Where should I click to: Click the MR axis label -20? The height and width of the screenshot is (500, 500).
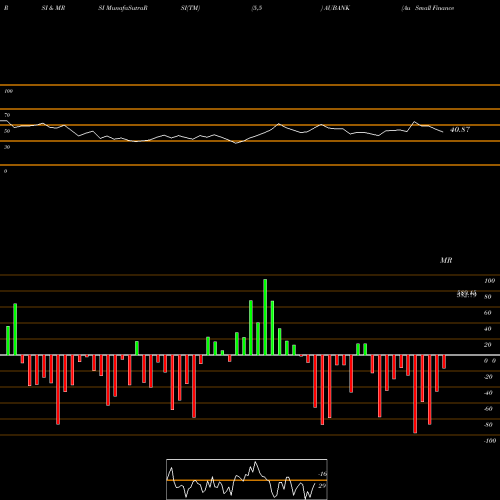click(x=488, y=377)
